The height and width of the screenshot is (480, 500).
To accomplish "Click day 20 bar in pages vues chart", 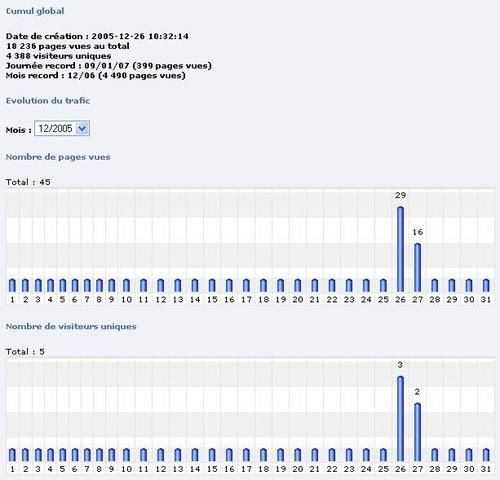I will 298,285.
